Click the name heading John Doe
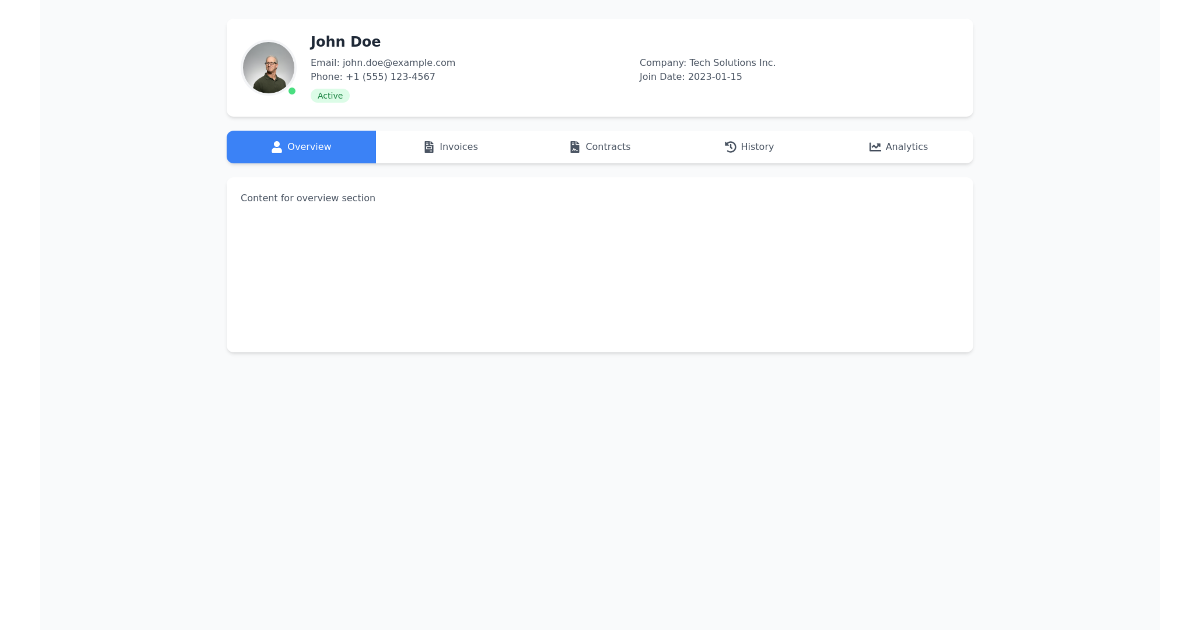 point(345,41)
